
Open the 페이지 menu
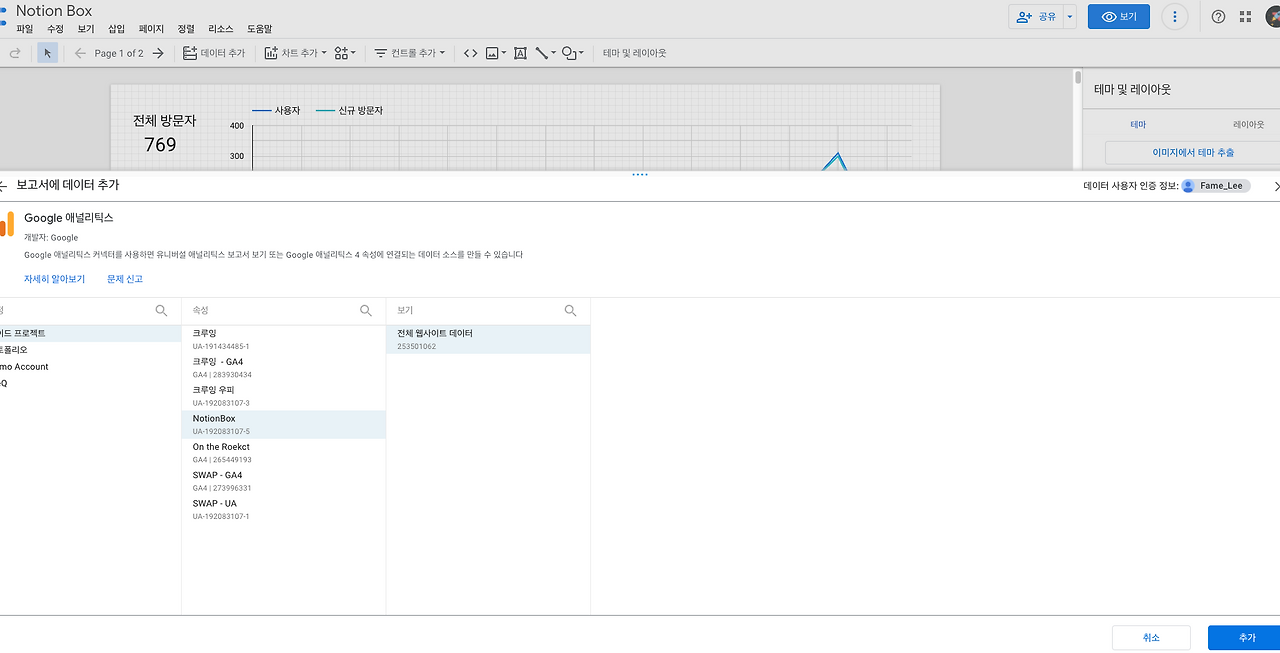click(151, 29)
